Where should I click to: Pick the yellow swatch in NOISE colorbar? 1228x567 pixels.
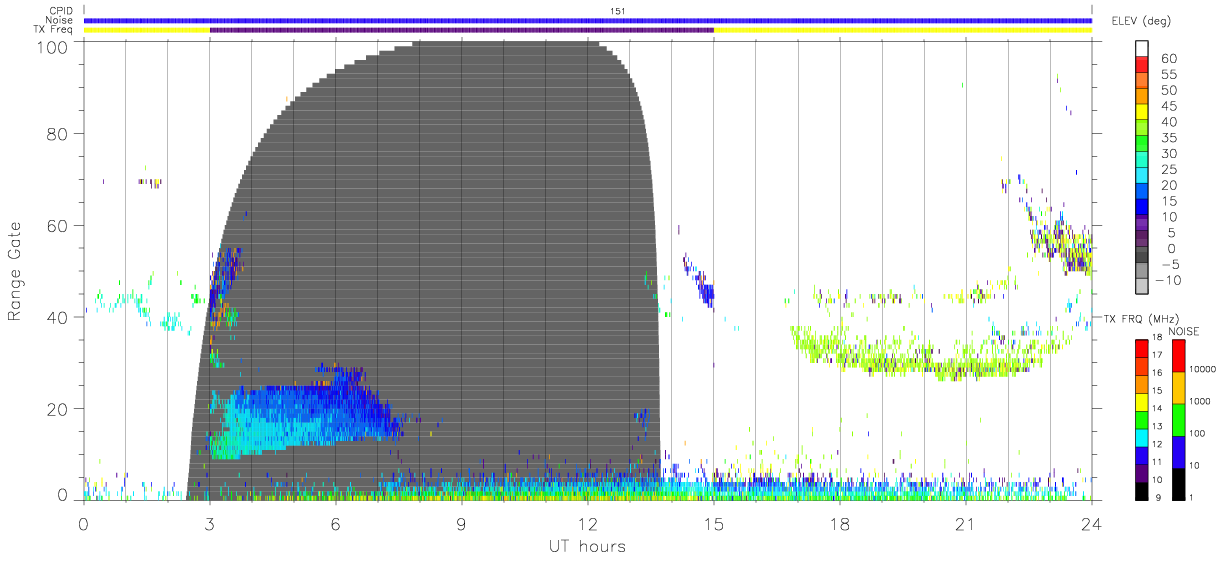coord(1177,388)
